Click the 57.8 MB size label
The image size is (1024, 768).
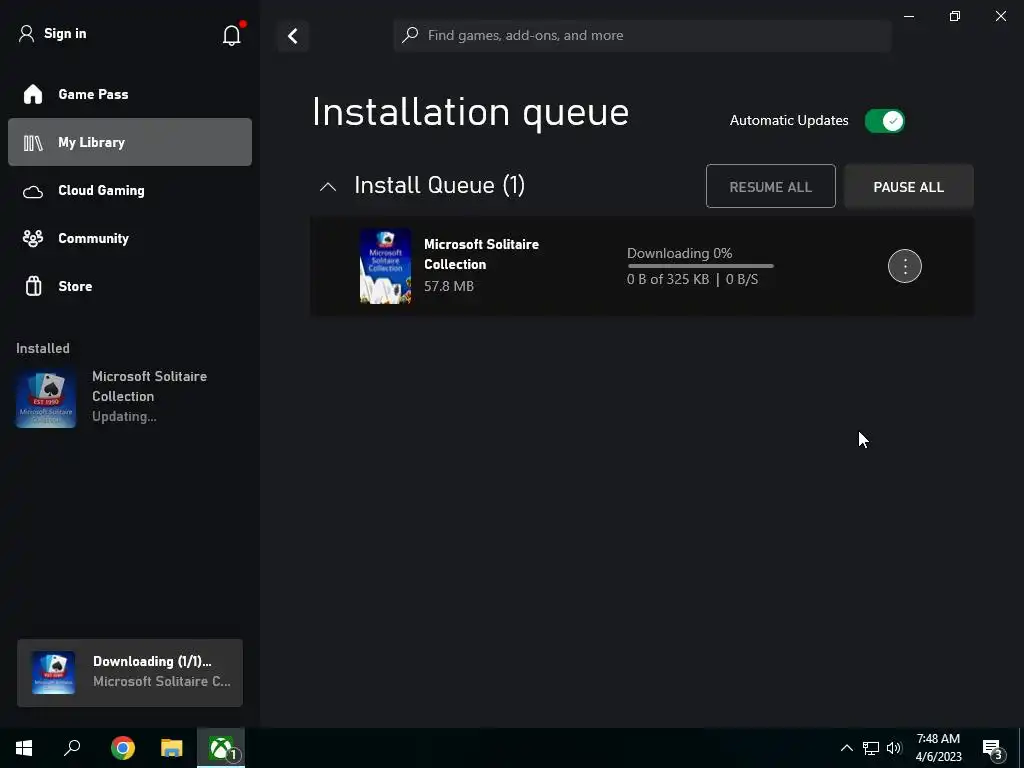coord(449,286)
